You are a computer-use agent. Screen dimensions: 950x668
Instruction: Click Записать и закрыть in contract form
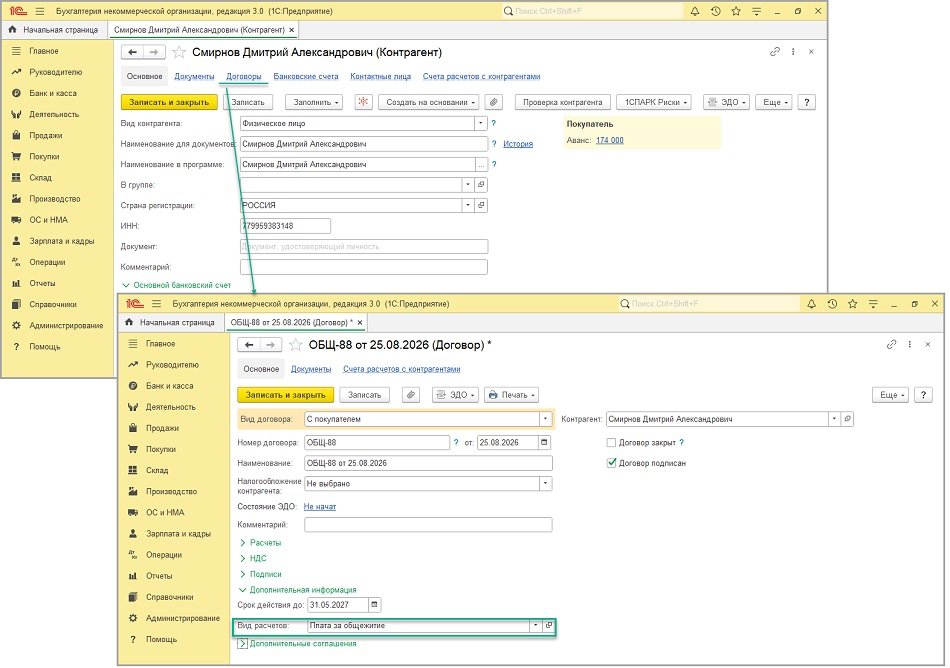coord(285,395)
